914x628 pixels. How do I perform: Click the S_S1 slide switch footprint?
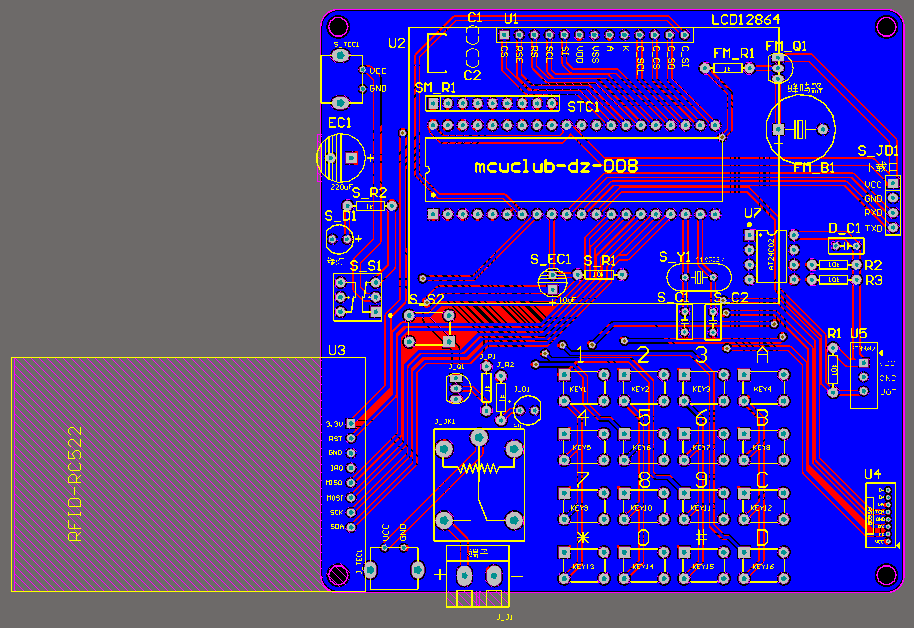click(358, 297)
